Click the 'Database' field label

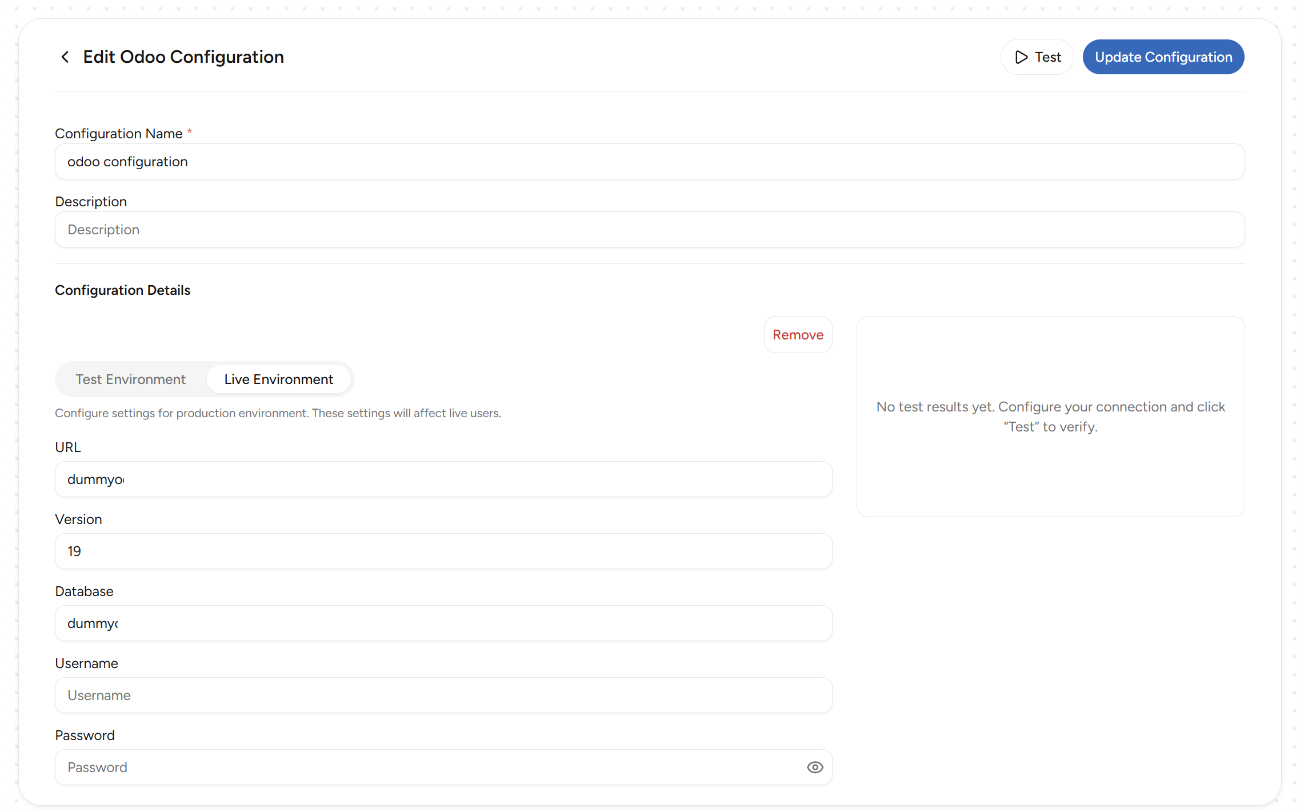84,592
